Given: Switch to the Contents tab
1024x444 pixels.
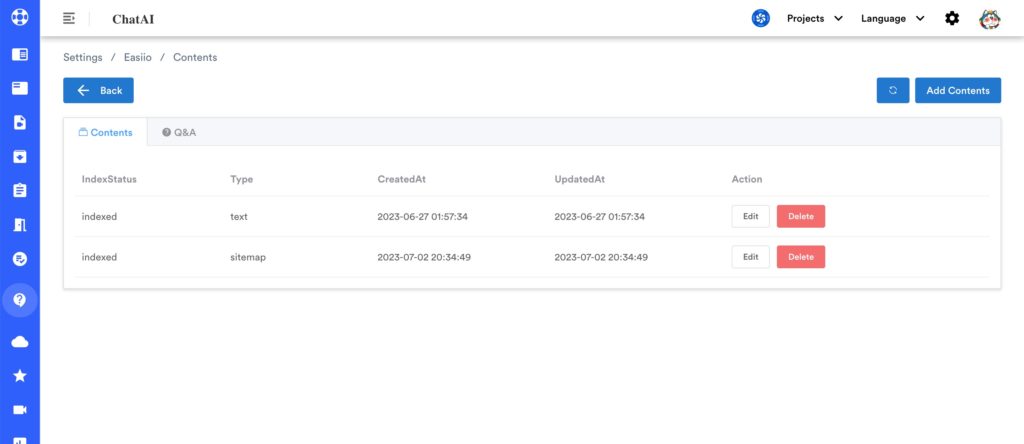Looking at the screenshot, I should pos(105,132).
